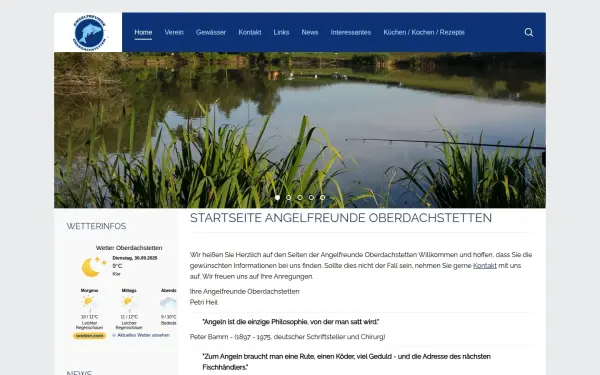This screenshot has width=600, height=375.
Task: Click the 'STARTSEITE ANGELFREUNDE OBERDACHSTETTEN' heading
Action: point(341,218)
